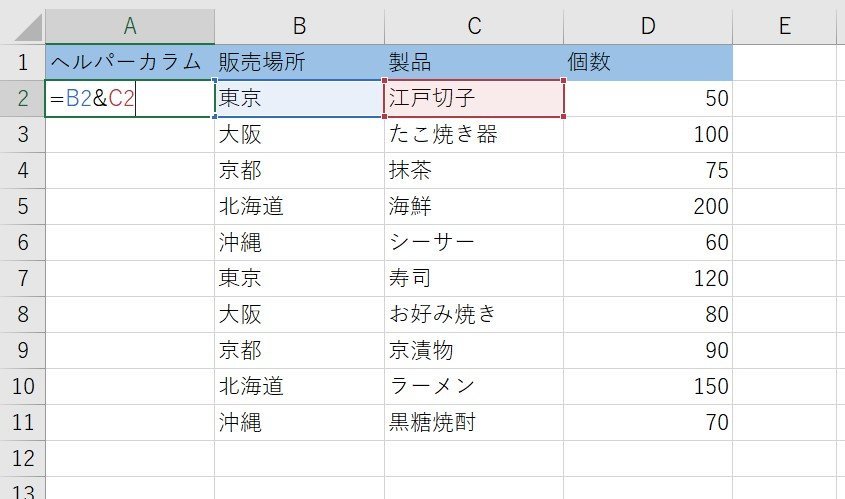Select the cell containing 江戸切子

pyautogui.click(x=474, y=99)
